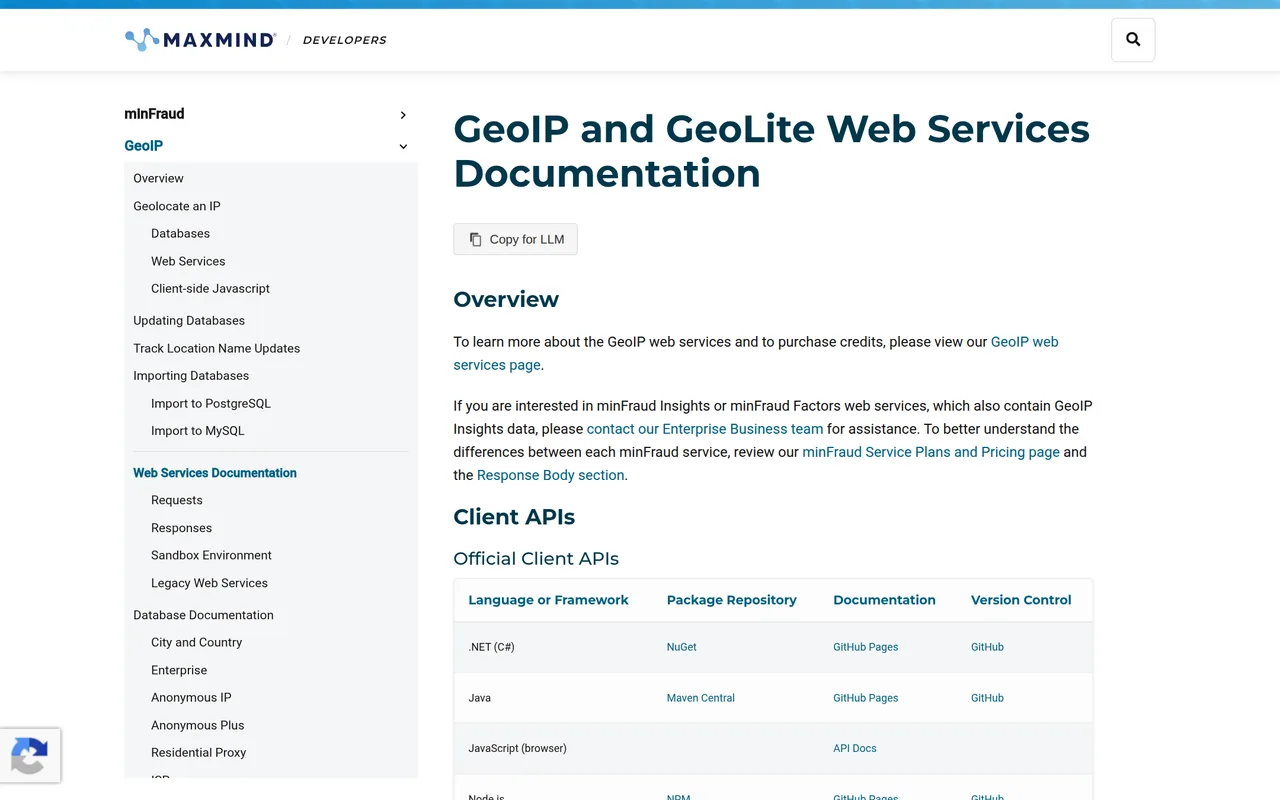The width and height of the screenshot is (1280, 800).
Task: Select Overview in the sidebar
Action: coord(158,178)
